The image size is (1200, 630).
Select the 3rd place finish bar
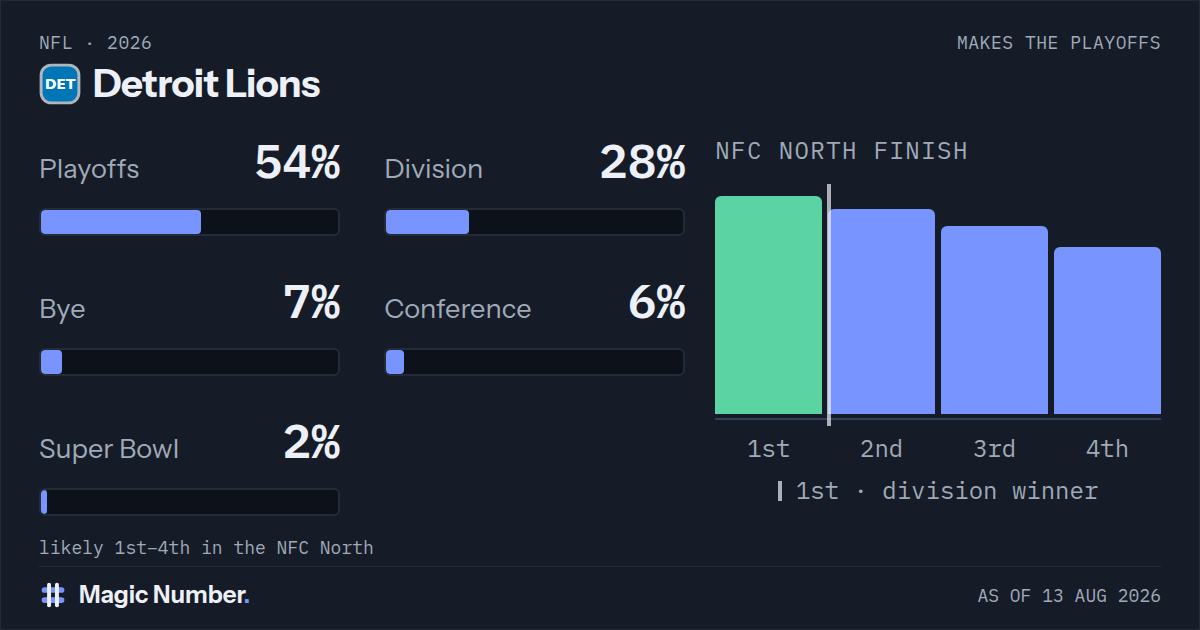click(x=994, y=320)
